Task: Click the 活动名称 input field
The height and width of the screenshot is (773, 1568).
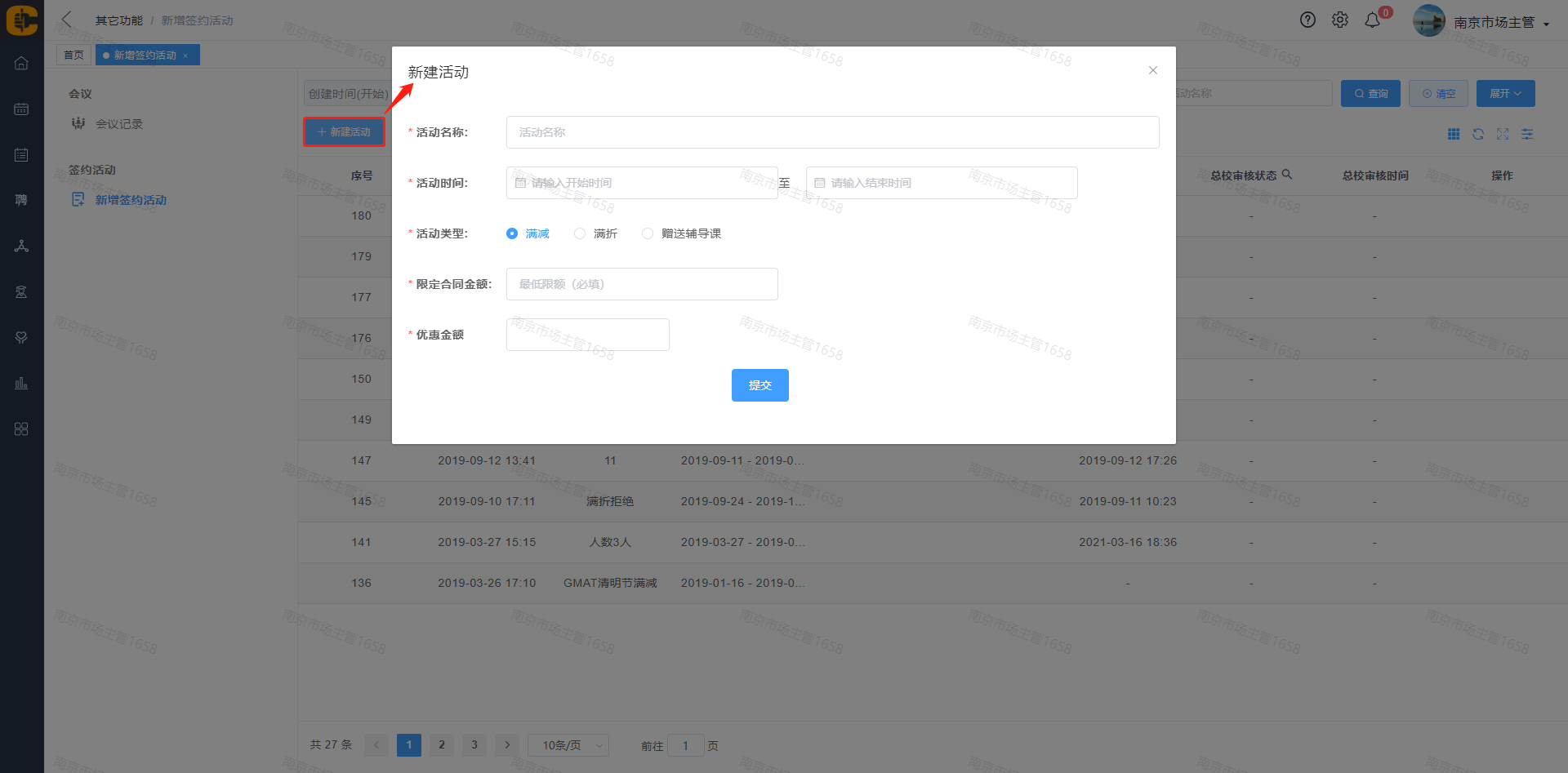Action: tap(832, 132)
